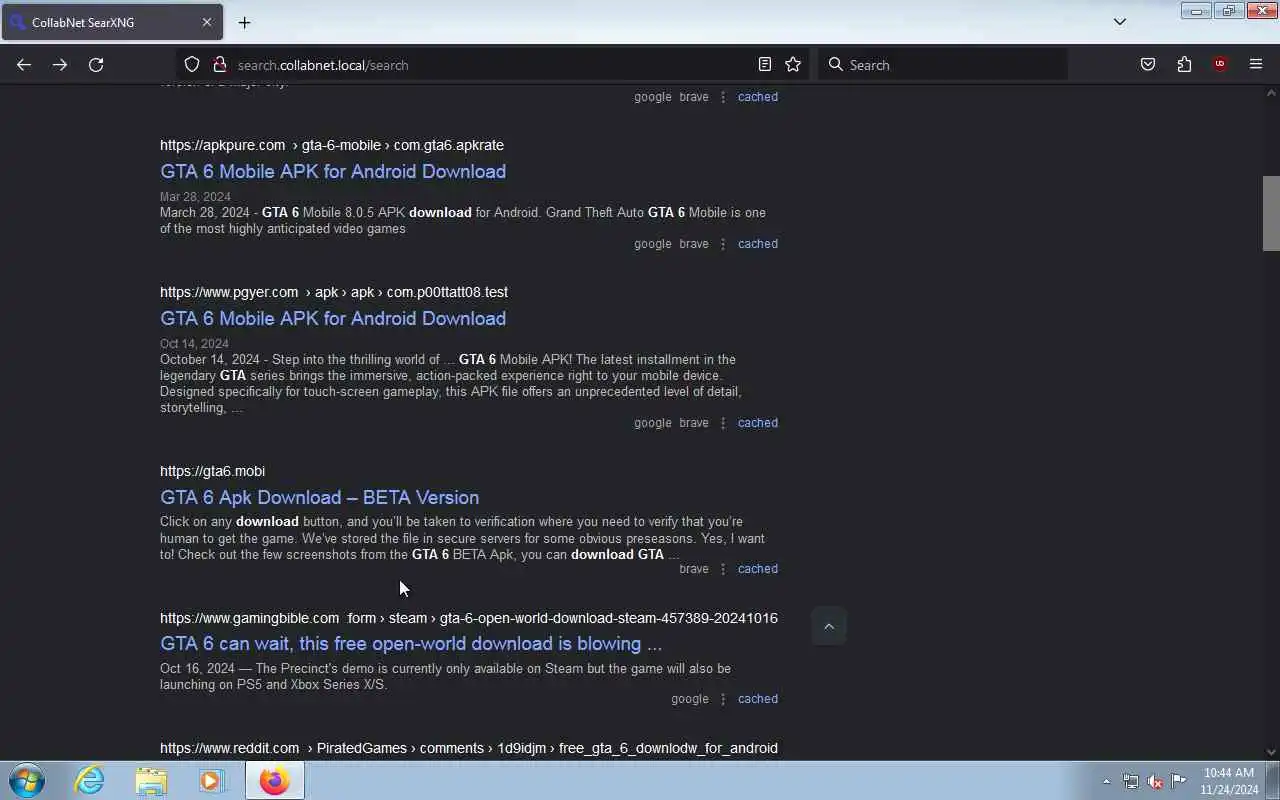Click the scrollbar down arrow

coord(1271,752)
